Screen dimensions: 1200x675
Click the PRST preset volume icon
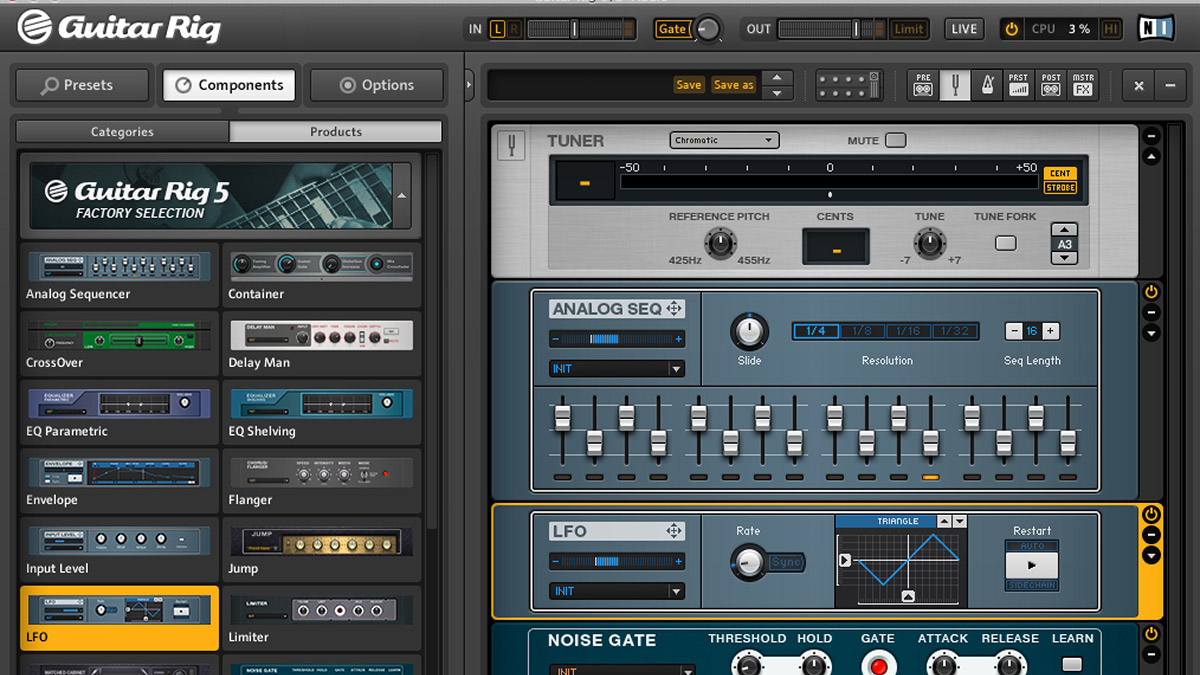click(1019, 85)
